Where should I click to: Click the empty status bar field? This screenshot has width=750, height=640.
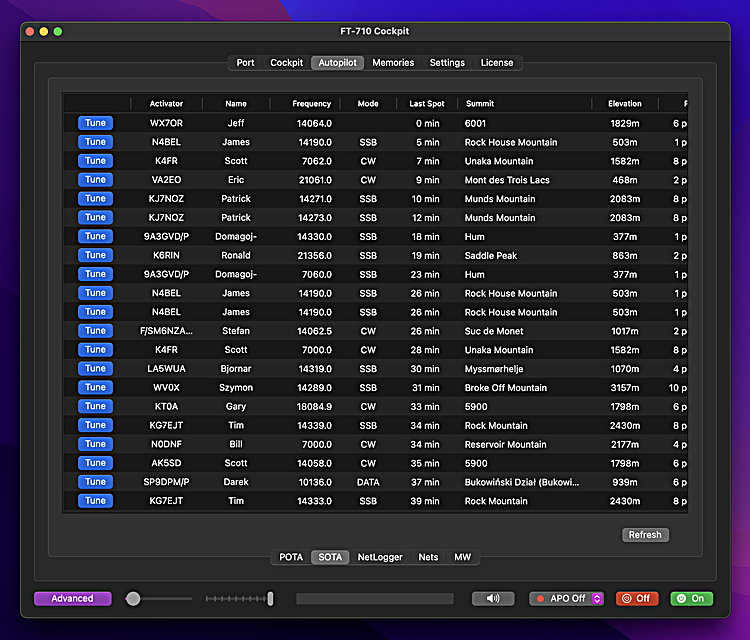tap(375, 598)
